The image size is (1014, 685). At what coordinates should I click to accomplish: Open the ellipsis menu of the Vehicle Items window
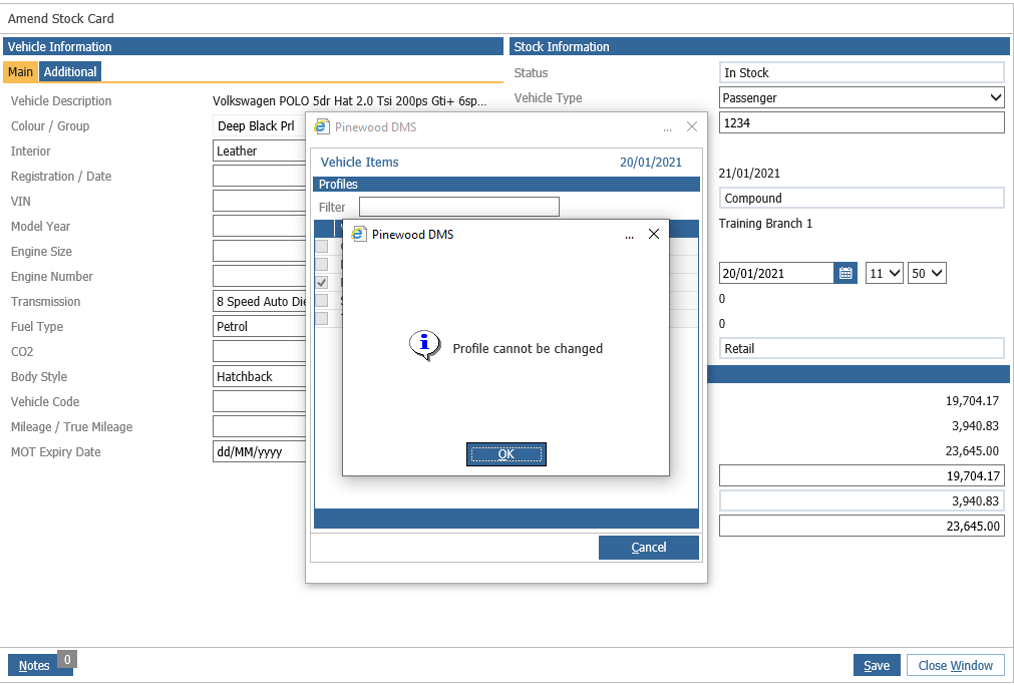coord(667,128)
